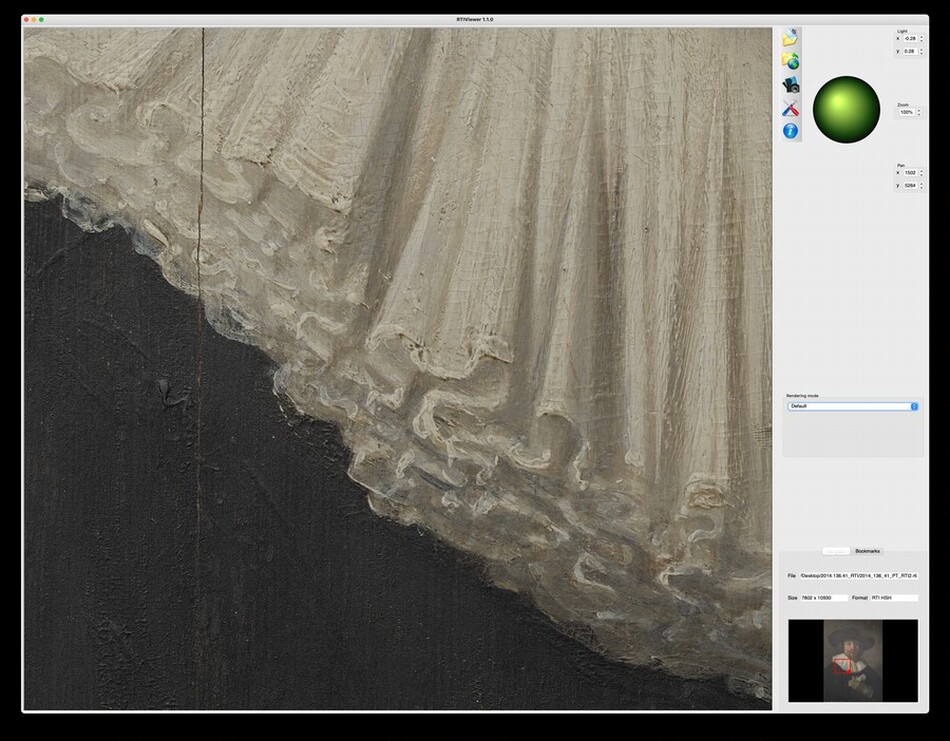Increase Pan x with its up arrow
Screen dimensions: 950x741
[x=922, y=171]
